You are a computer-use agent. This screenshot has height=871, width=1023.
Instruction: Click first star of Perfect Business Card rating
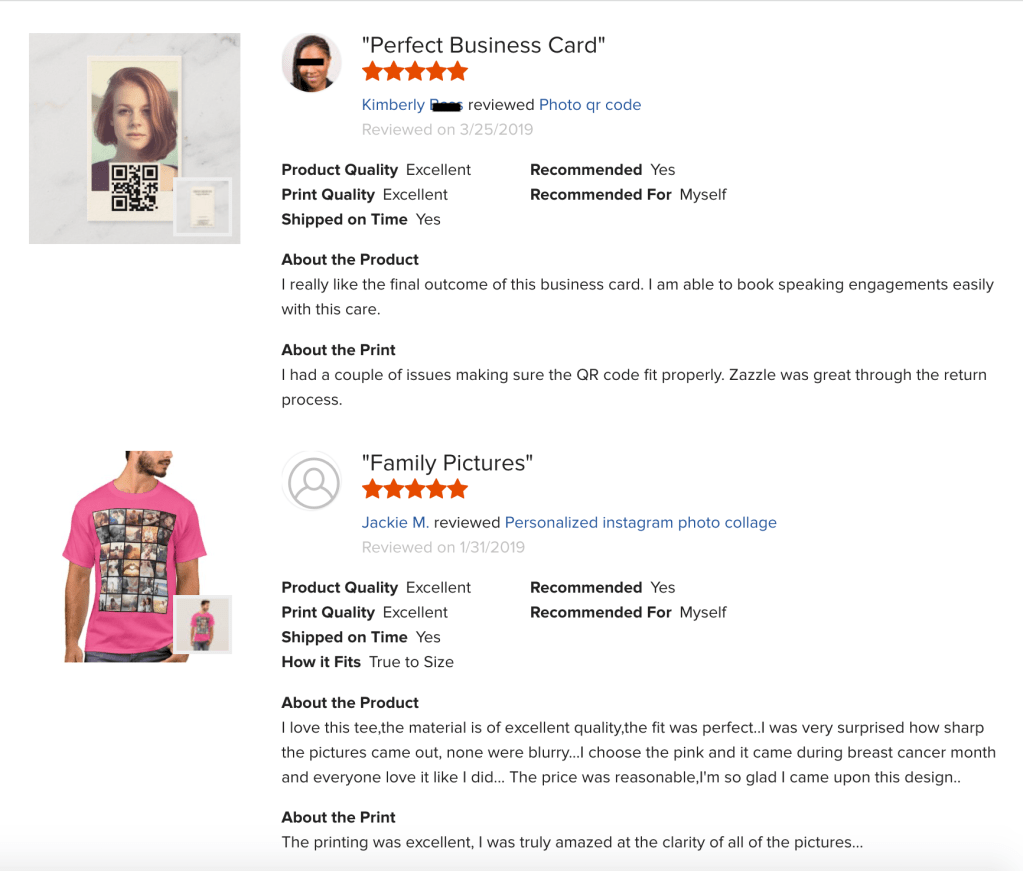tap(372, 71)
